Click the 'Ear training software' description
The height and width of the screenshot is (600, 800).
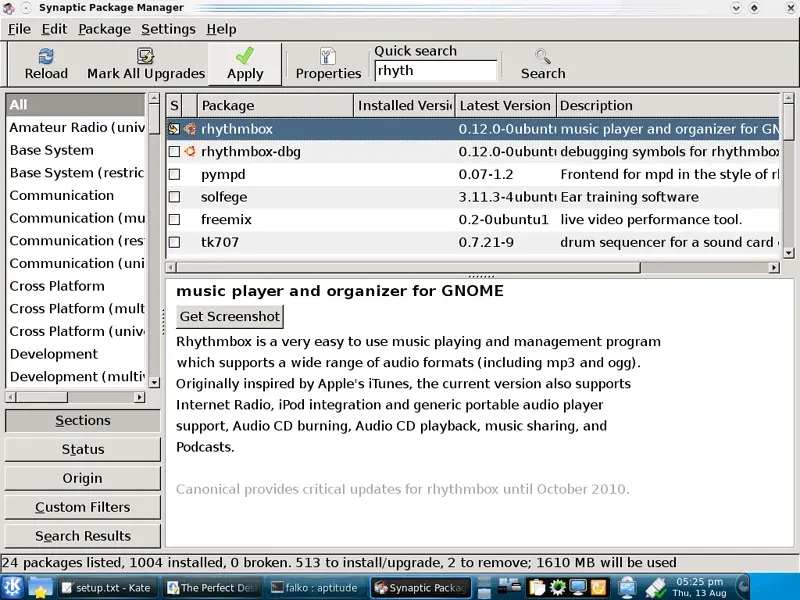tap(630, 197)
